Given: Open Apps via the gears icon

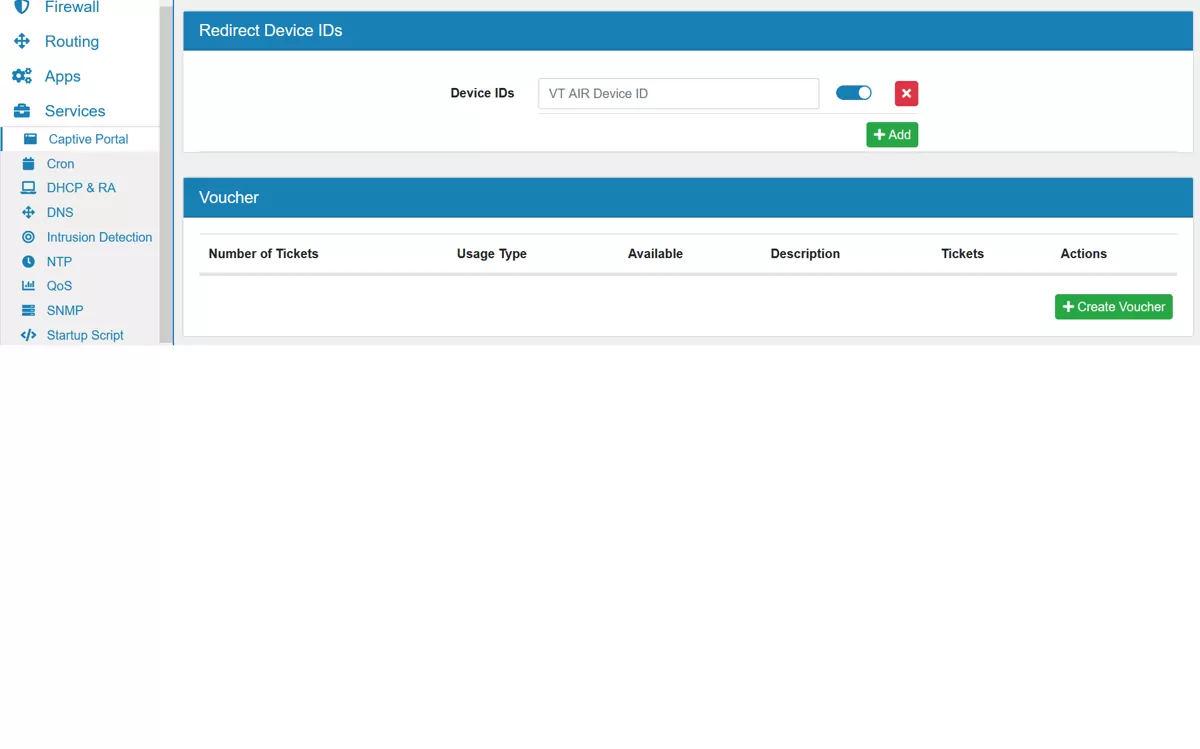Looking at the screenshot, I should tap(22, 76).
